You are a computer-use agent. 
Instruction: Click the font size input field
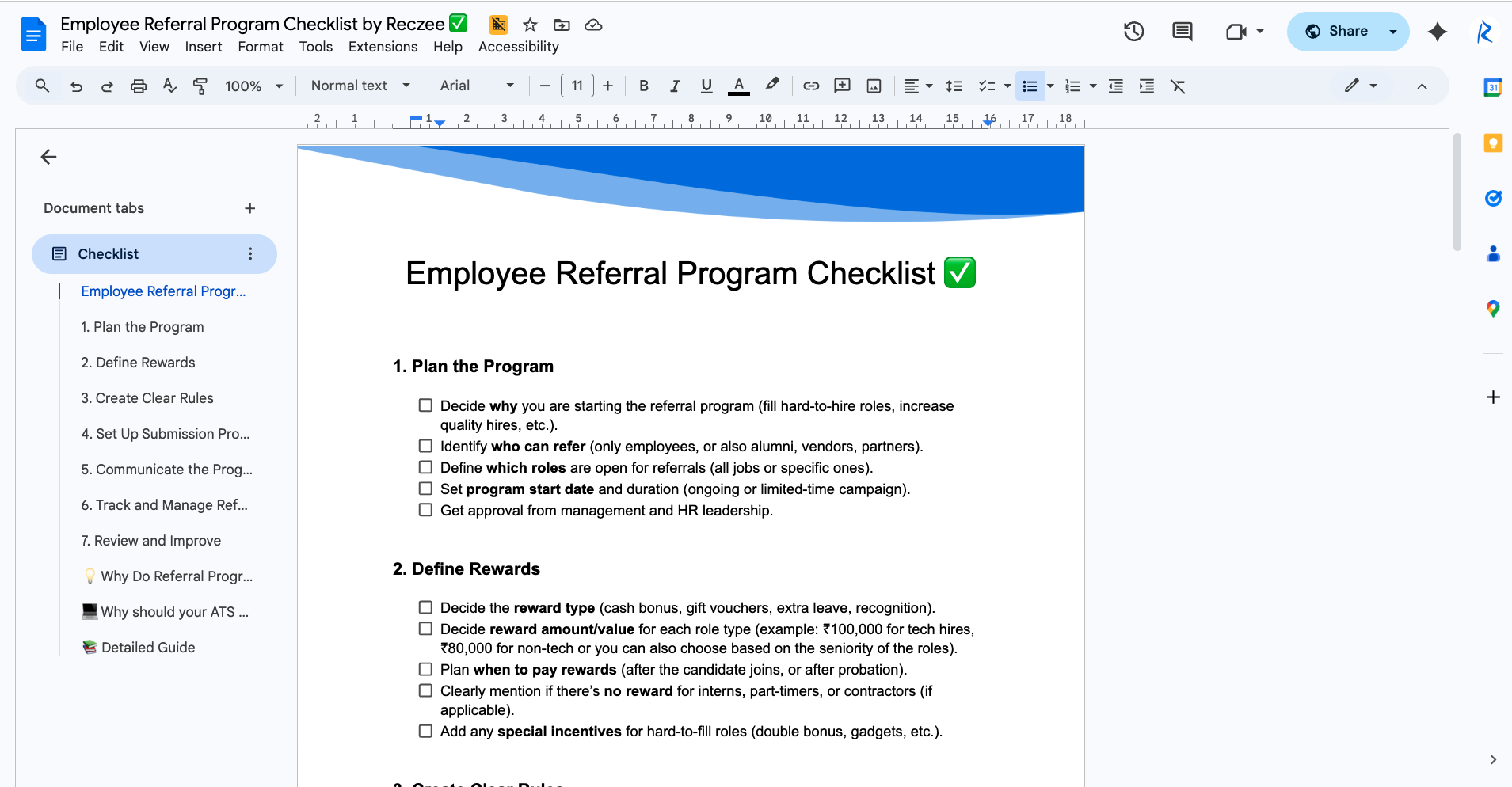577,86
